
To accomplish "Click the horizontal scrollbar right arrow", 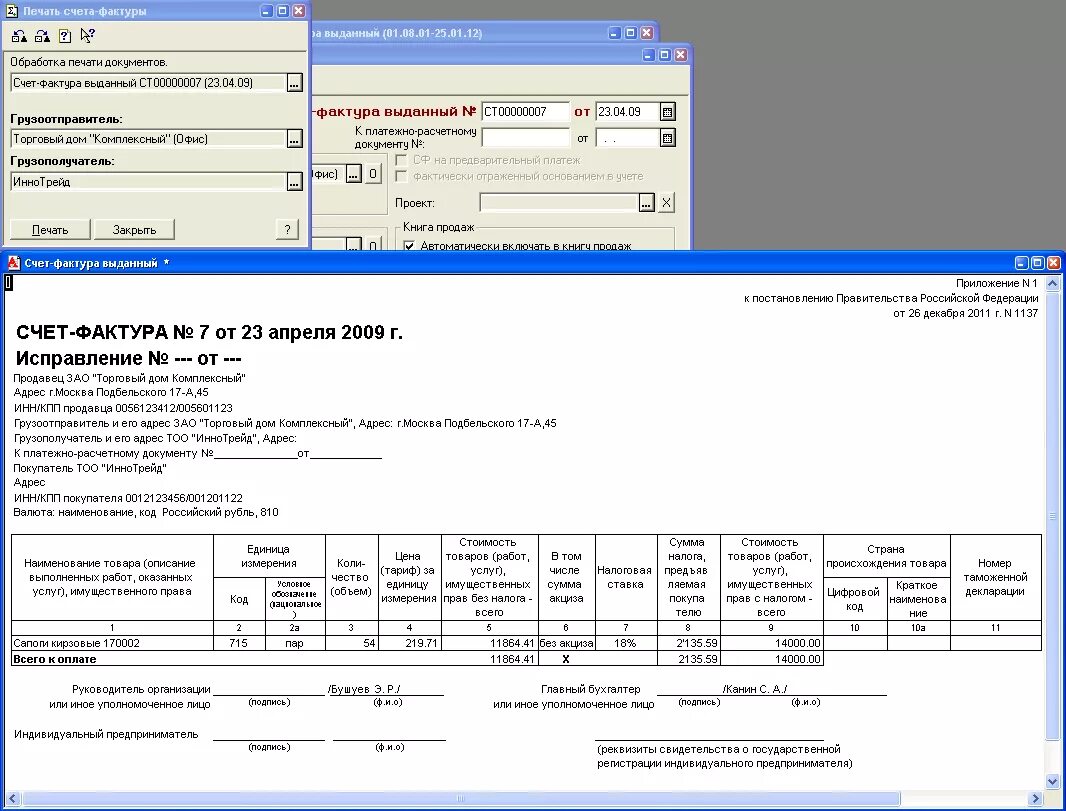I will point(1035,798).
